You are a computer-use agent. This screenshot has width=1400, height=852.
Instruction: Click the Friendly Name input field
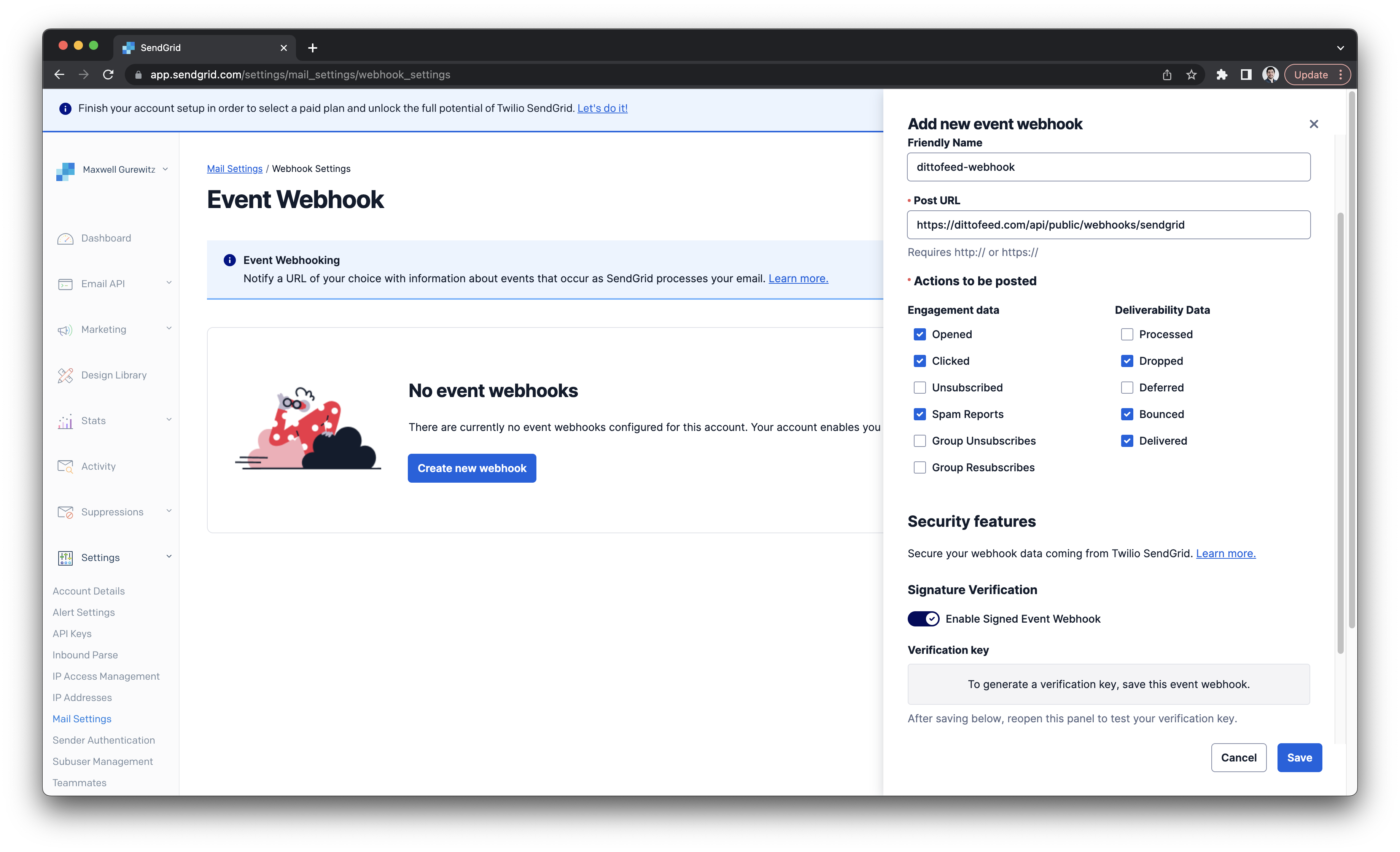tap(1109, 167)
